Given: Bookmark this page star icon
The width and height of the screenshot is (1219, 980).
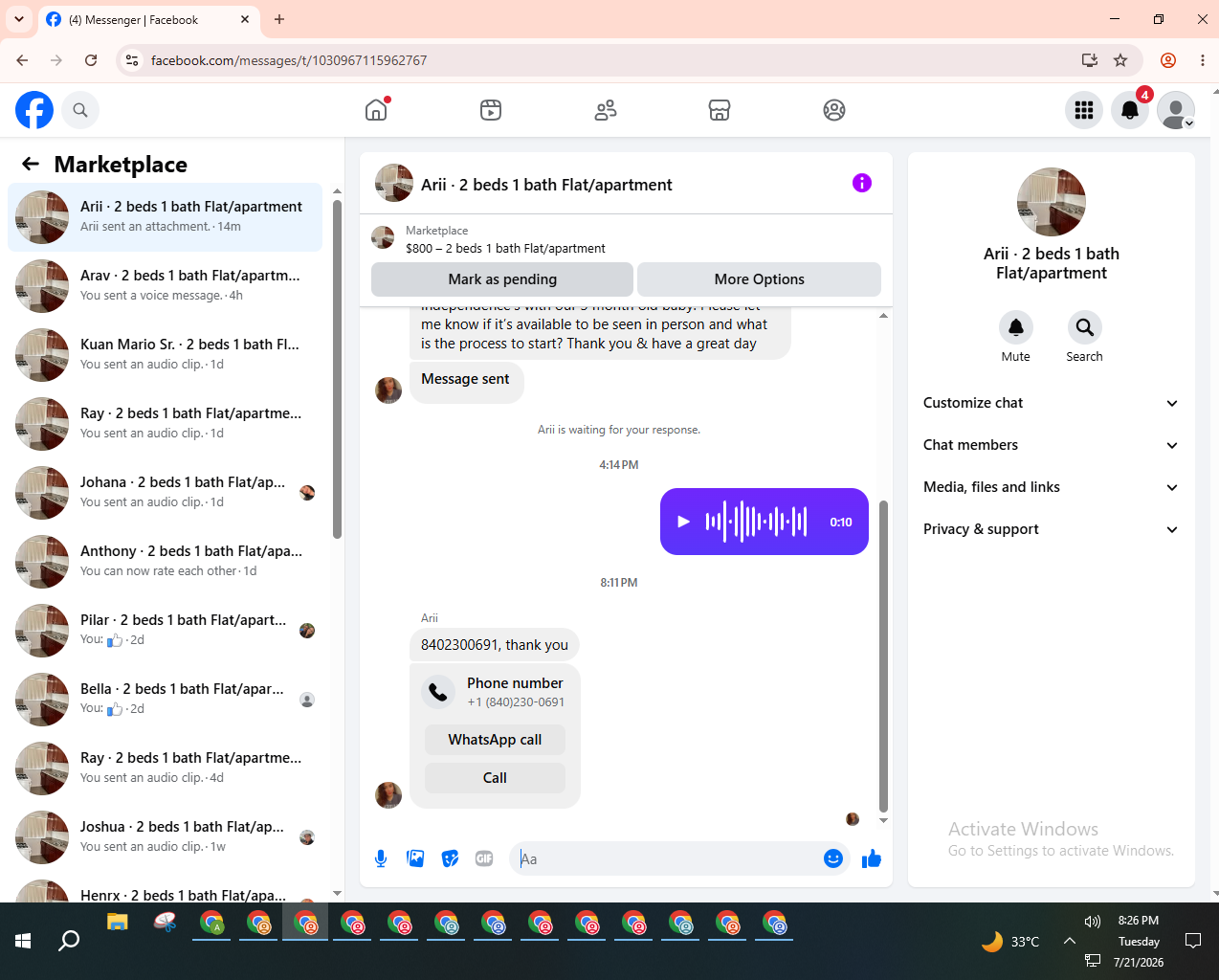Looking at the screenshot, I should coord(1120,60).
